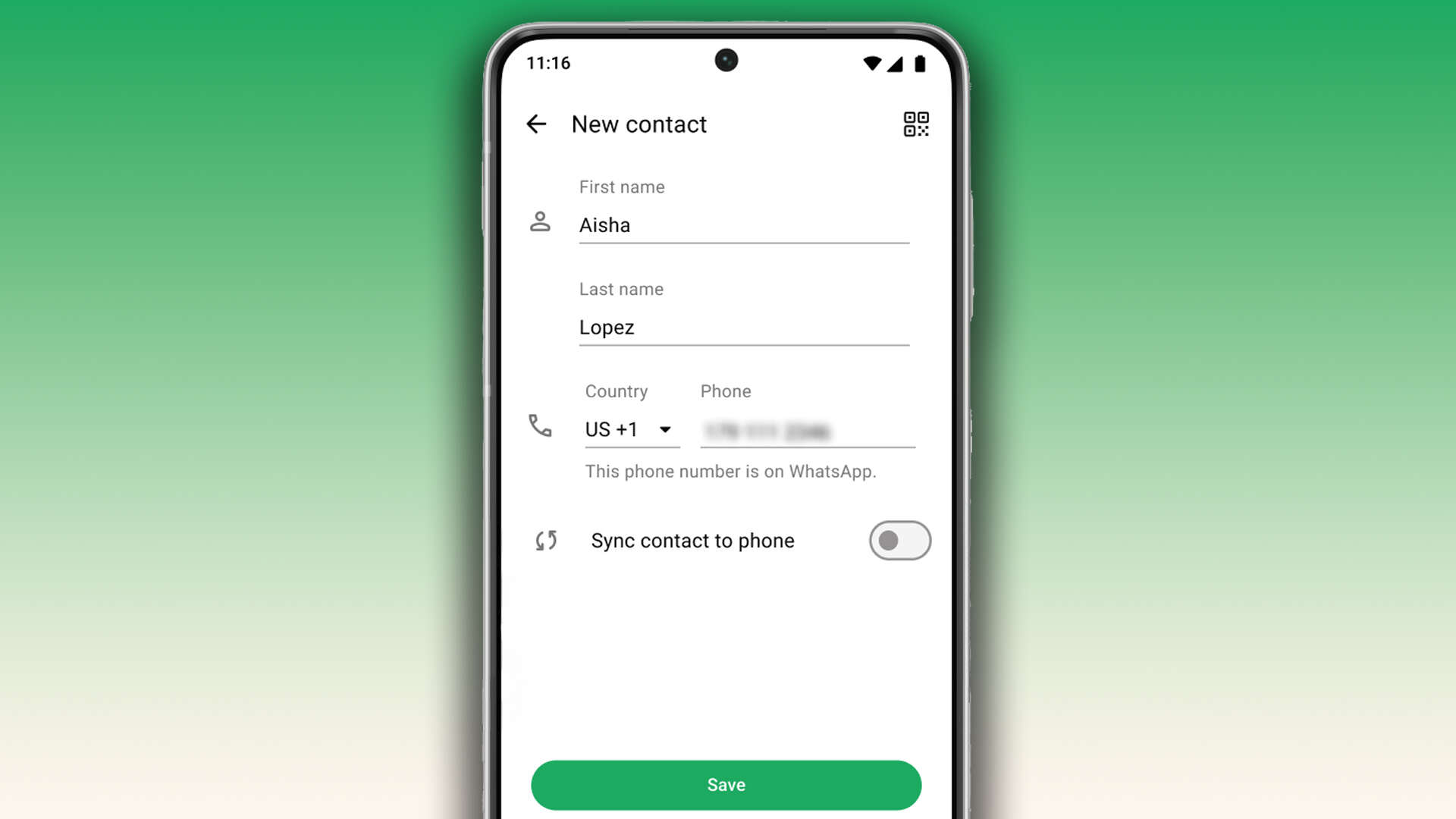Image resolution: width=1456 pixels, height=819 pixels.
Task: Tap the contact person icon
Action: point(540,221)
